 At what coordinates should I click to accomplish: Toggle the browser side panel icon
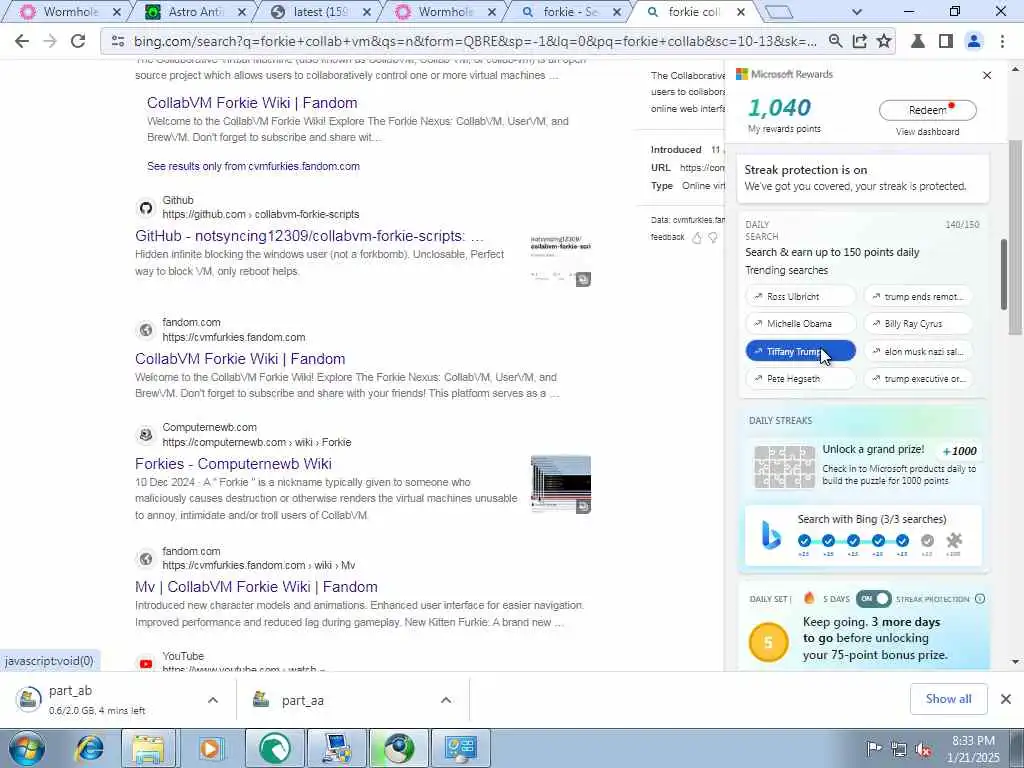point(946,41)
